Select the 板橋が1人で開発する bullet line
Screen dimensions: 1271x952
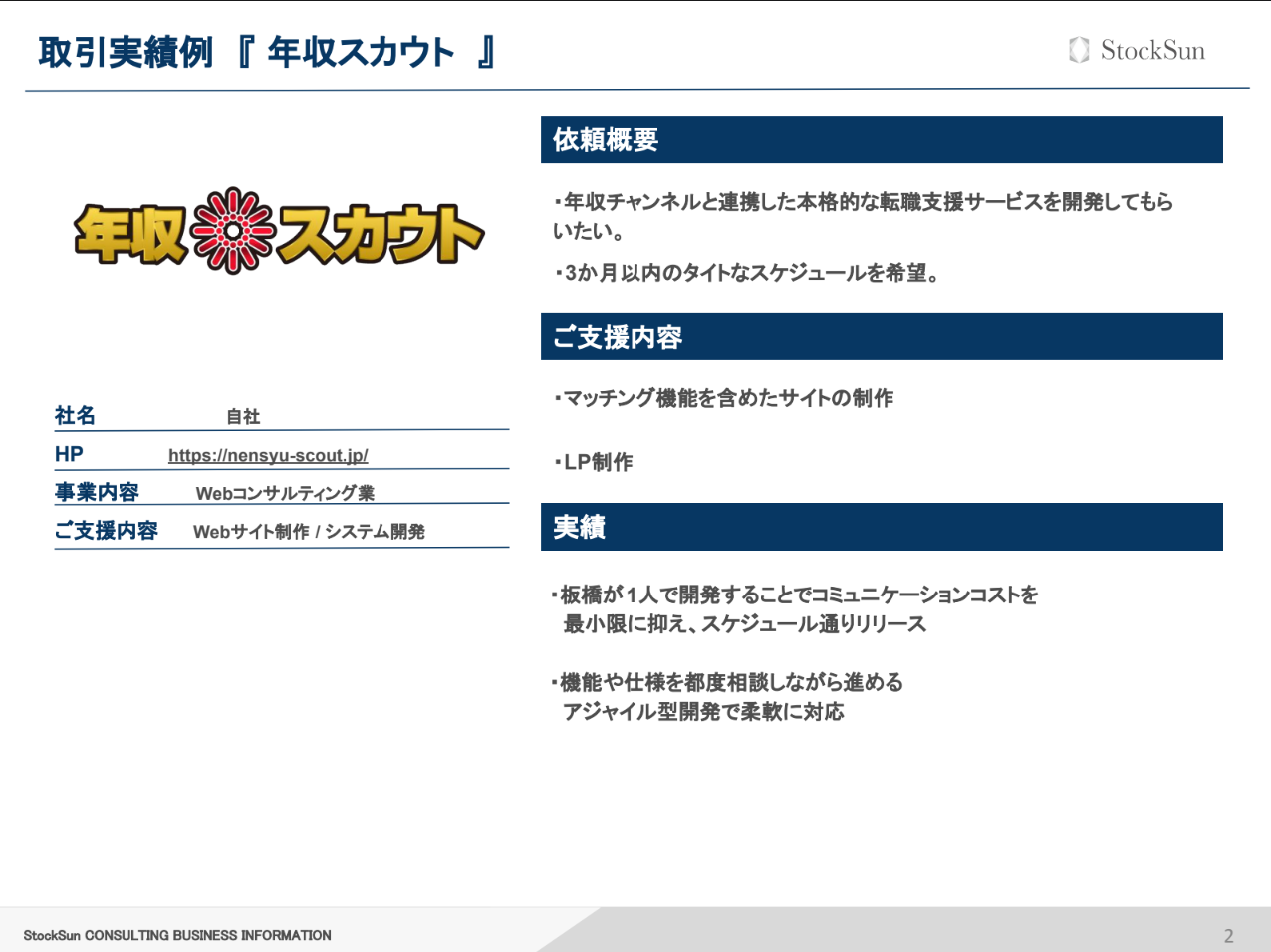click(794, 595)
